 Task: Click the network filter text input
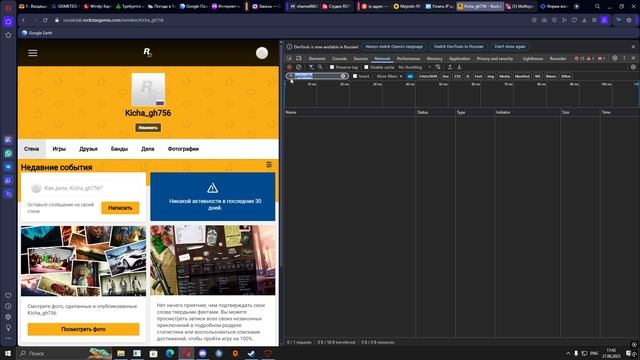click(317, 76)
